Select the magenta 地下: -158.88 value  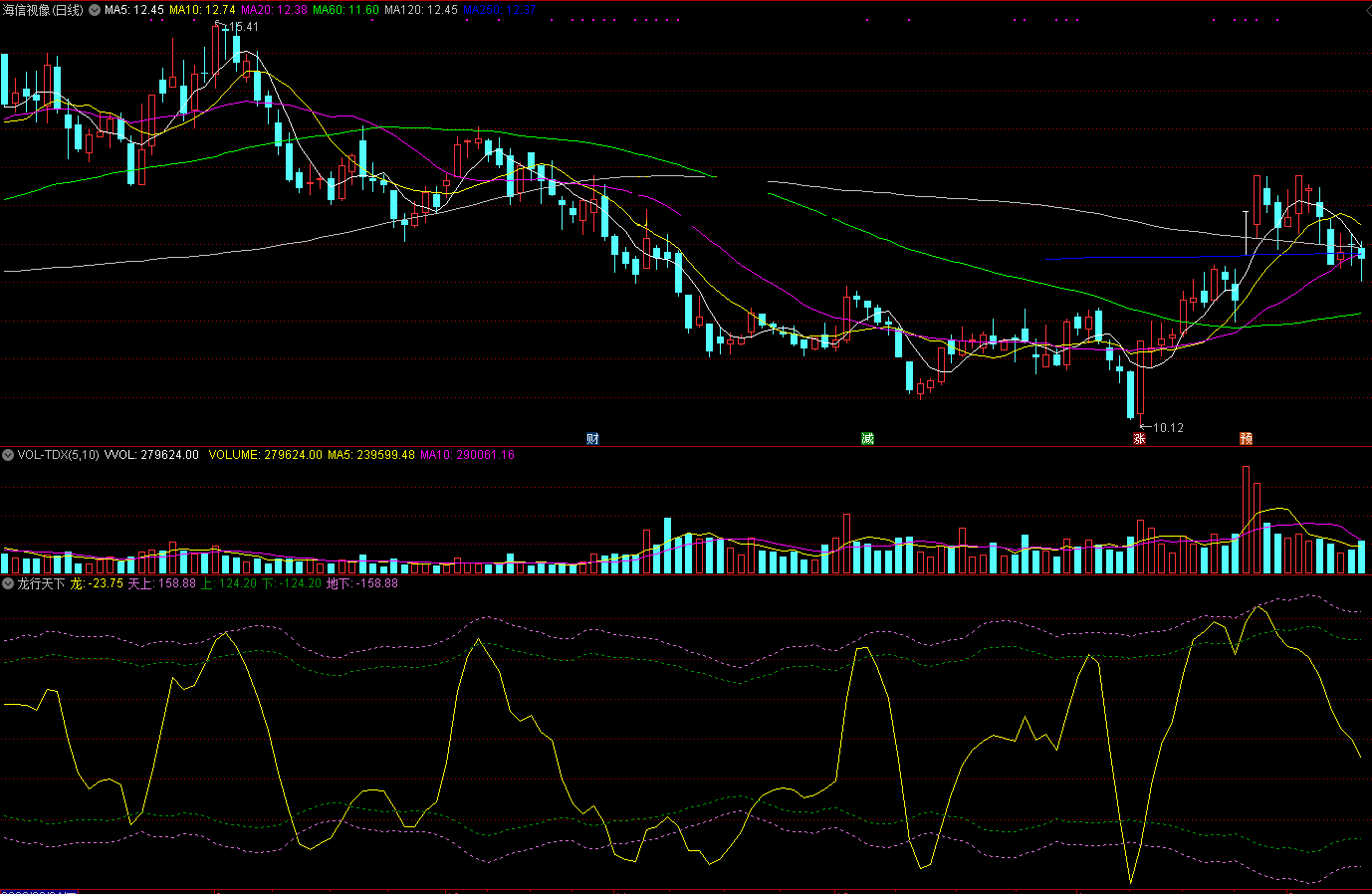coord(362,583)
